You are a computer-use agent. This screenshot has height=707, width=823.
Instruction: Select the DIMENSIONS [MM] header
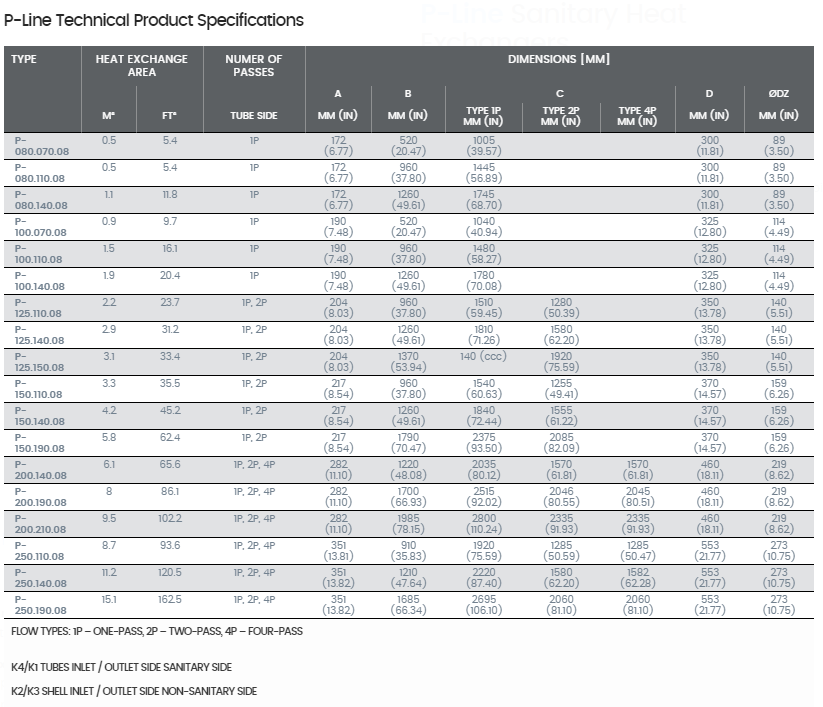558,59
